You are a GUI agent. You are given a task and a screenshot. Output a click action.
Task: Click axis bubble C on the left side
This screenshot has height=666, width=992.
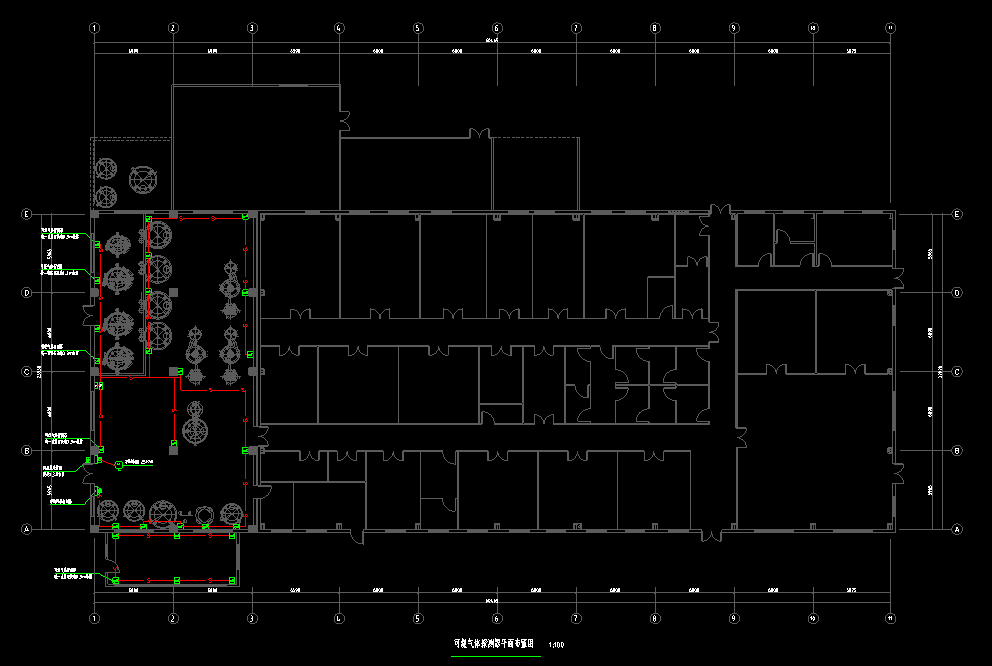28,372
